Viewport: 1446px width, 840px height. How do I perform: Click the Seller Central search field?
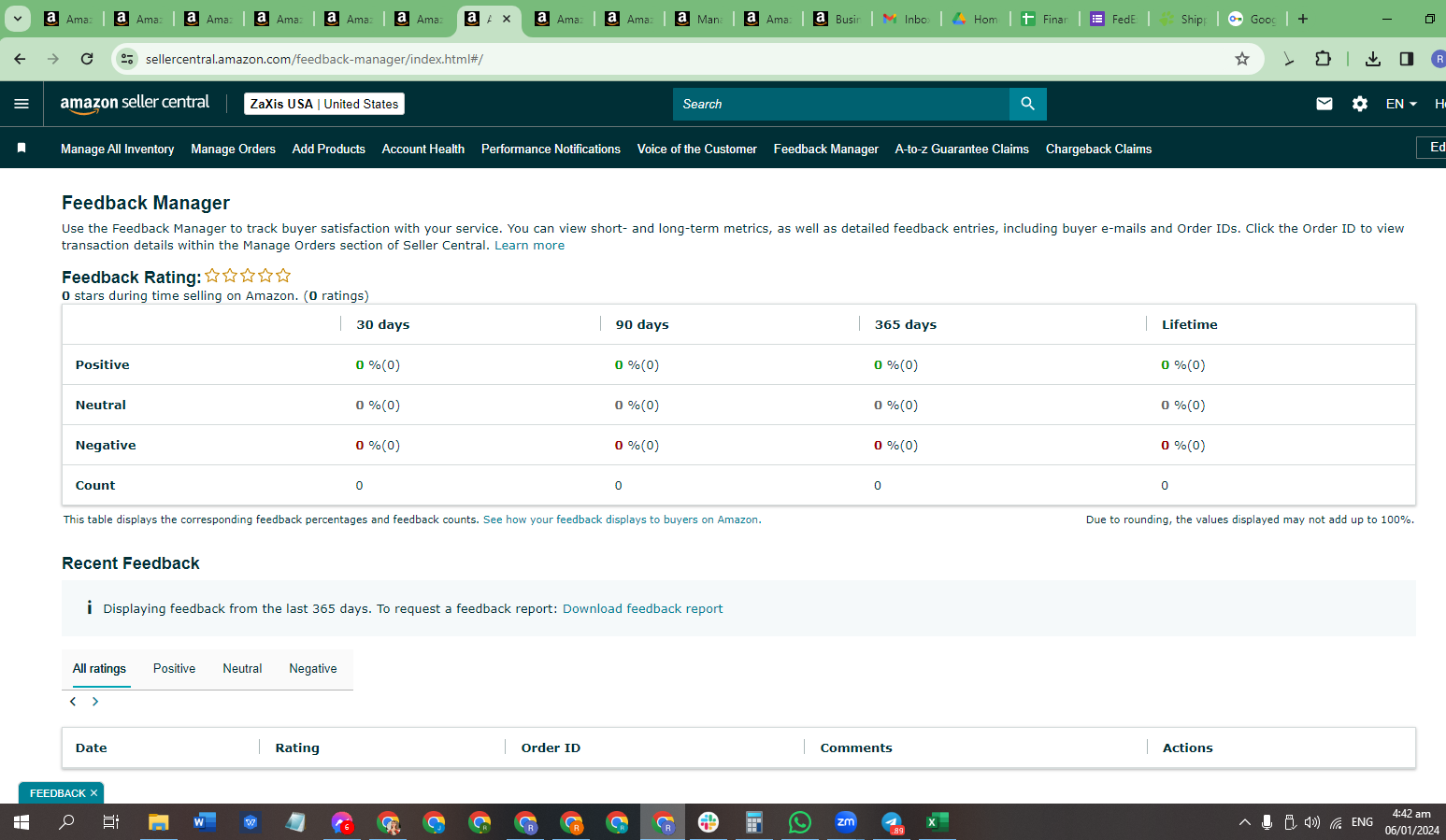840,104
